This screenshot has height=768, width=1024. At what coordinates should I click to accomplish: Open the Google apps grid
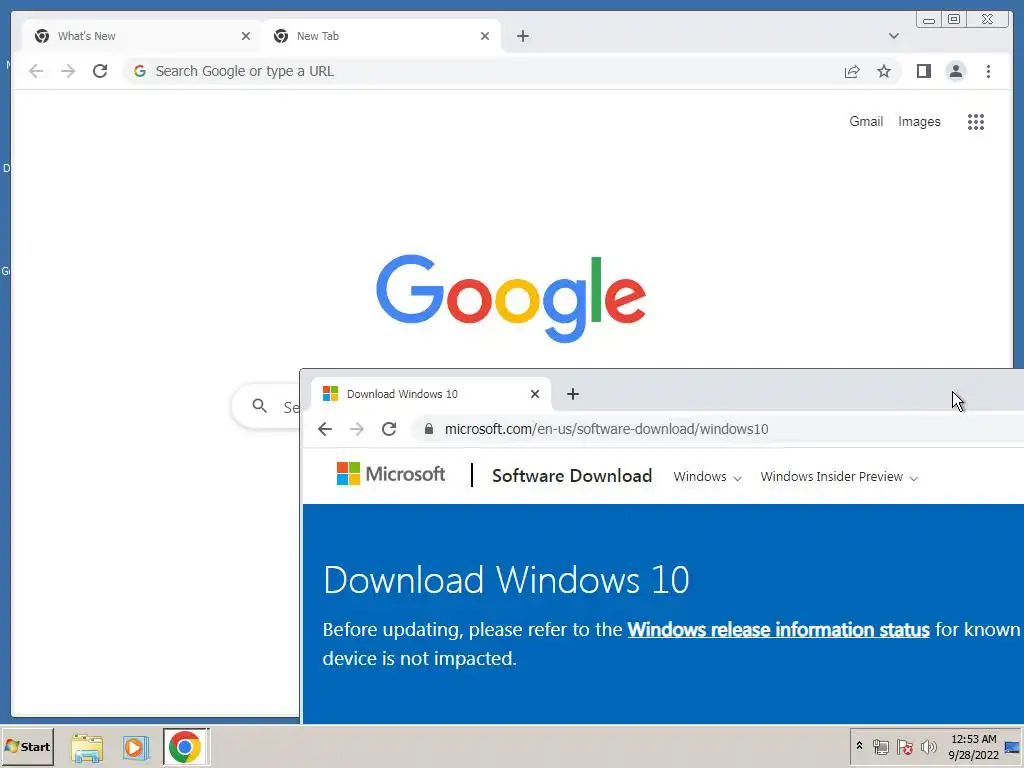tap(976, 121)
